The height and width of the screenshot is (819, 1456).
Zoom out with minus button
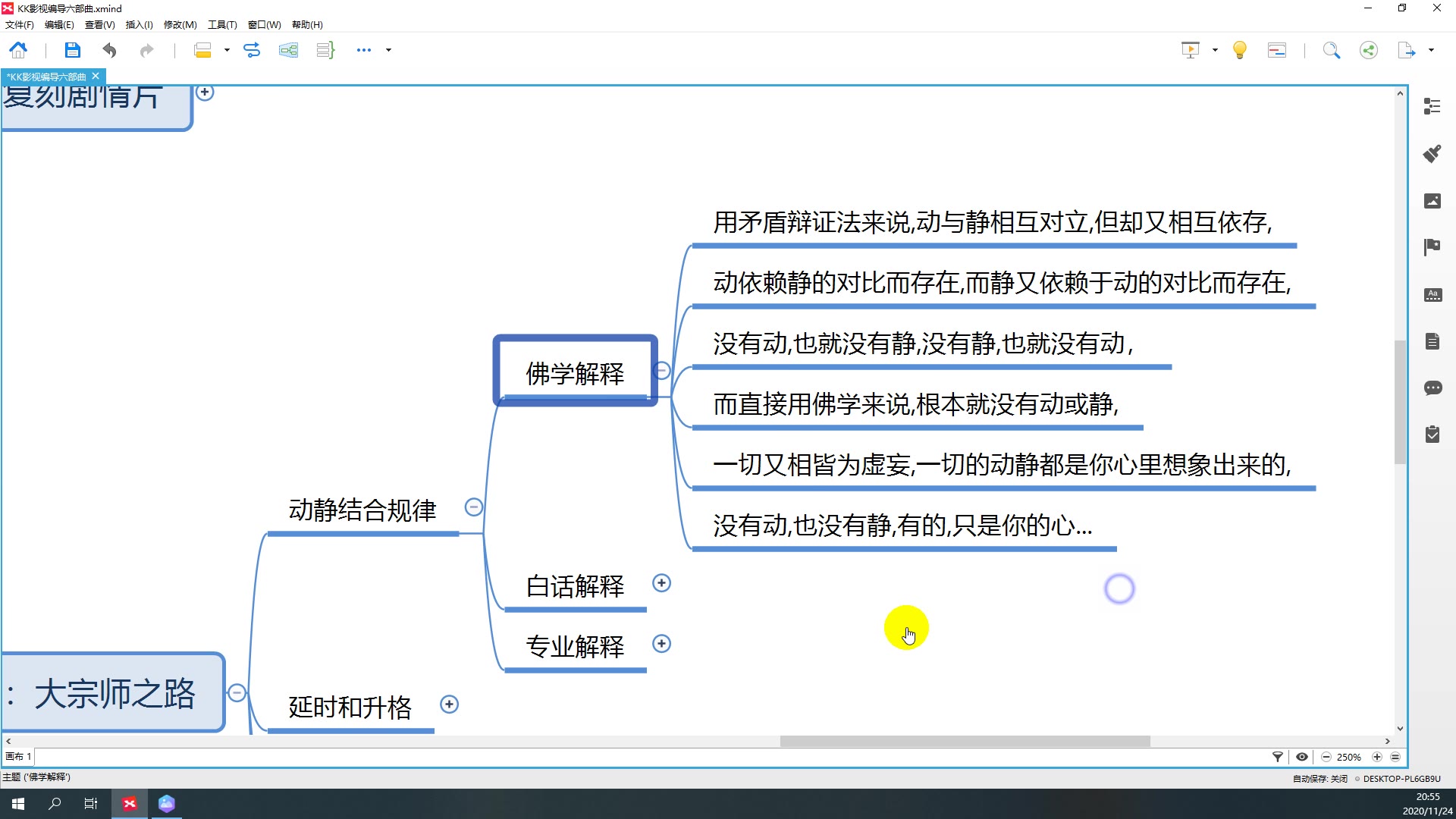(1326, 757)
